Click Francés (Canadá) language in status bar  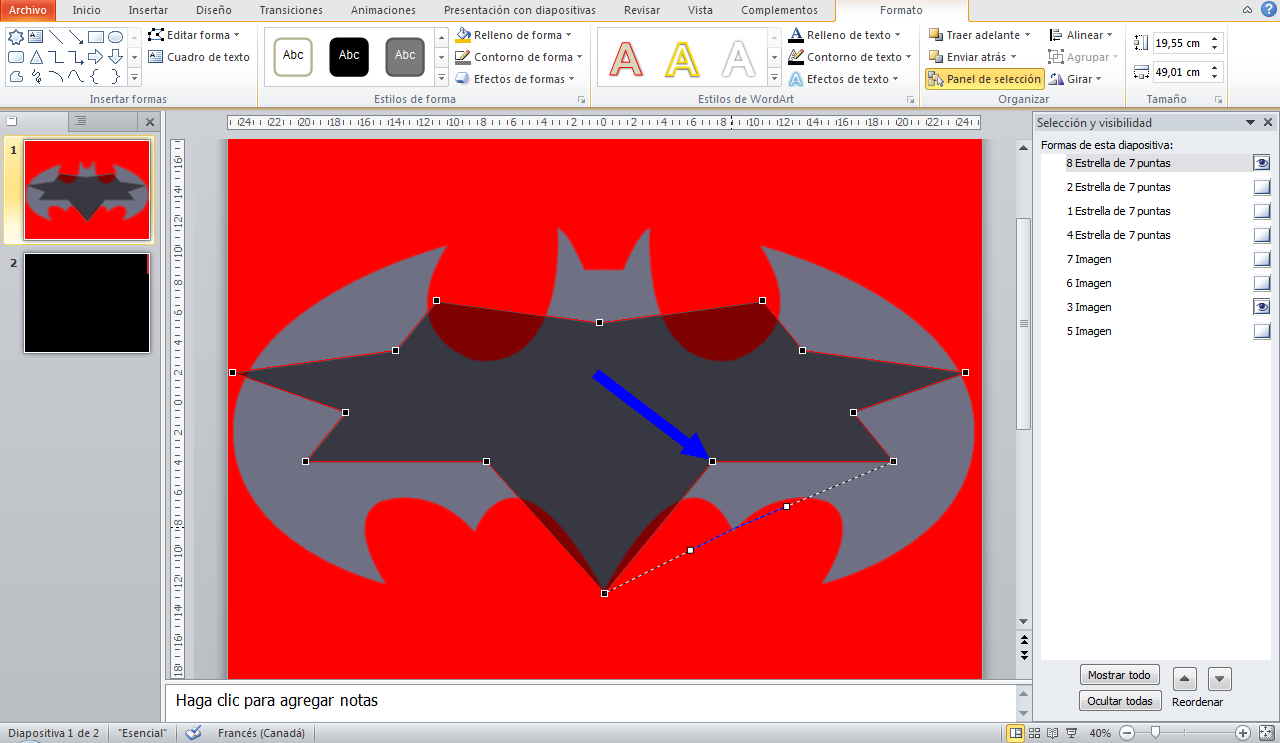point(261,733)
